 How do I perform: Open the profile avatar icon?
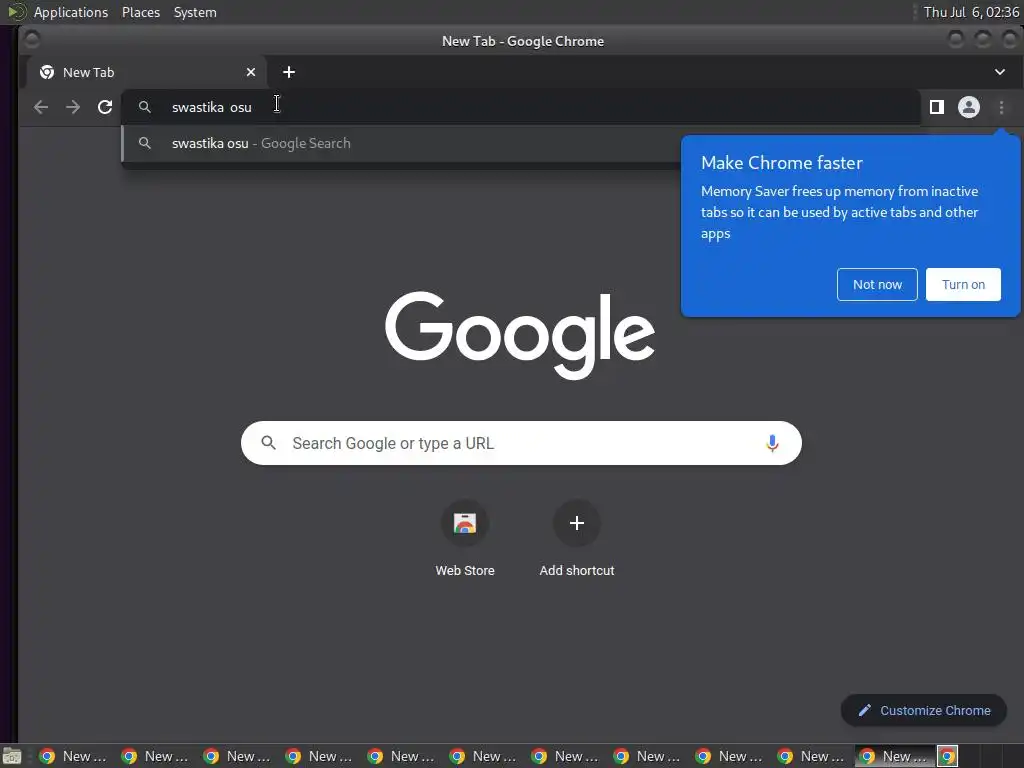pos(968,107)
